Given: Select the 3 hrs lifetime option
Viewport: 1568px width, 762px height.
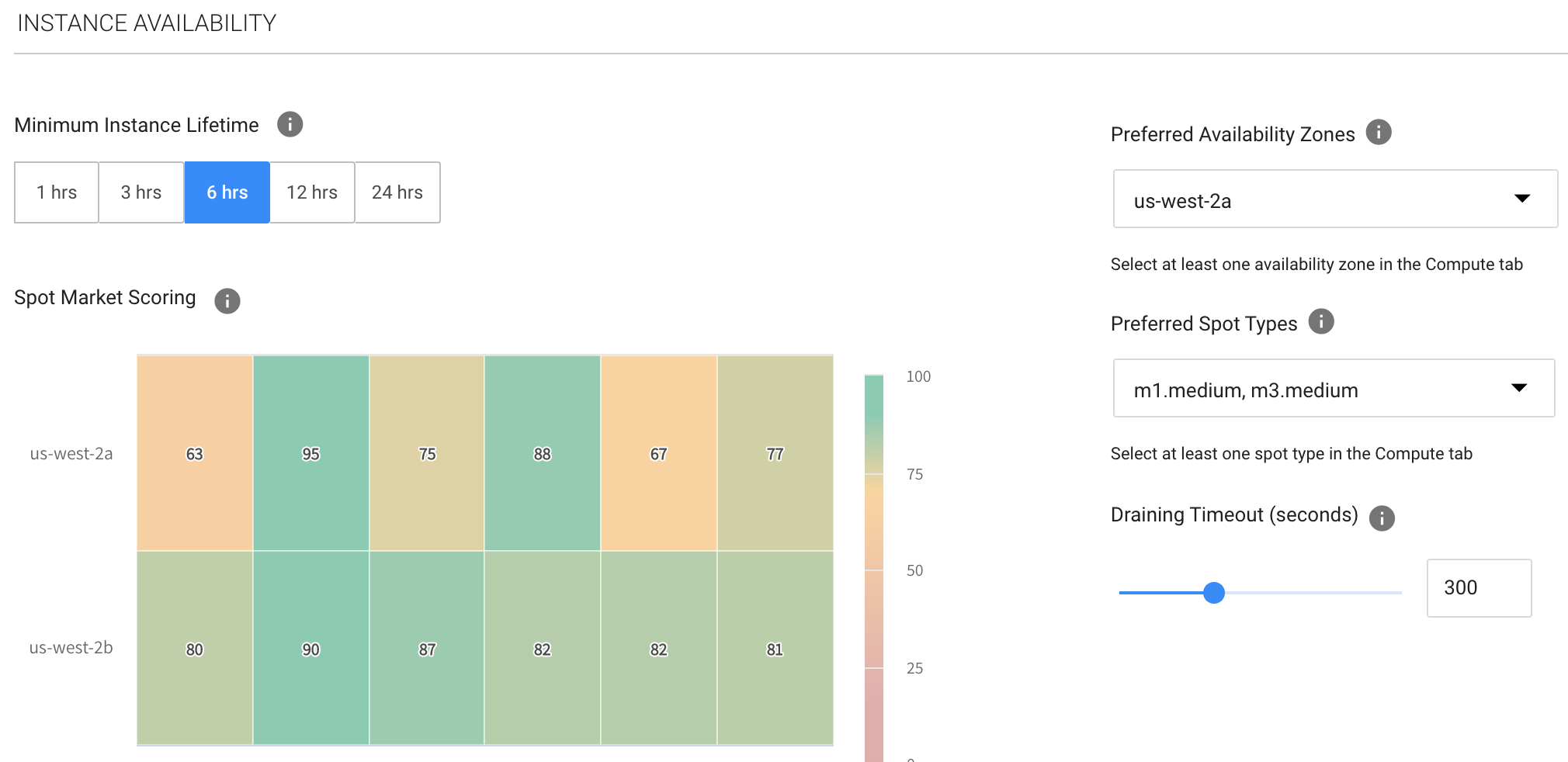Looking at the screenshot, I should tap(141, 192).
